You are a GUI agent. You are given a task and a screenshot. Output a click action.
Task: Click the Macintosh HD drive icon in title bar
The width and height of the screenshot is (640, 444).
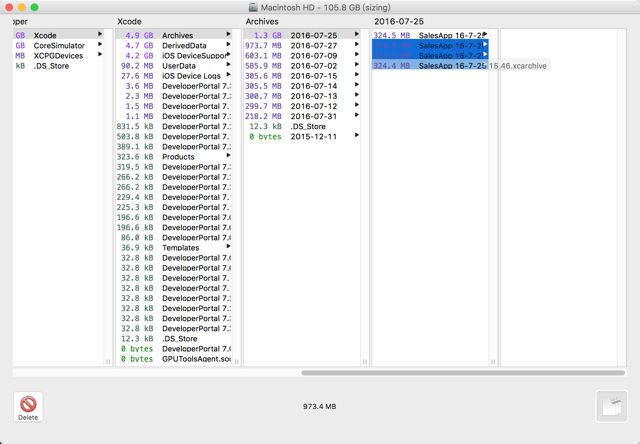pos(253,7)
